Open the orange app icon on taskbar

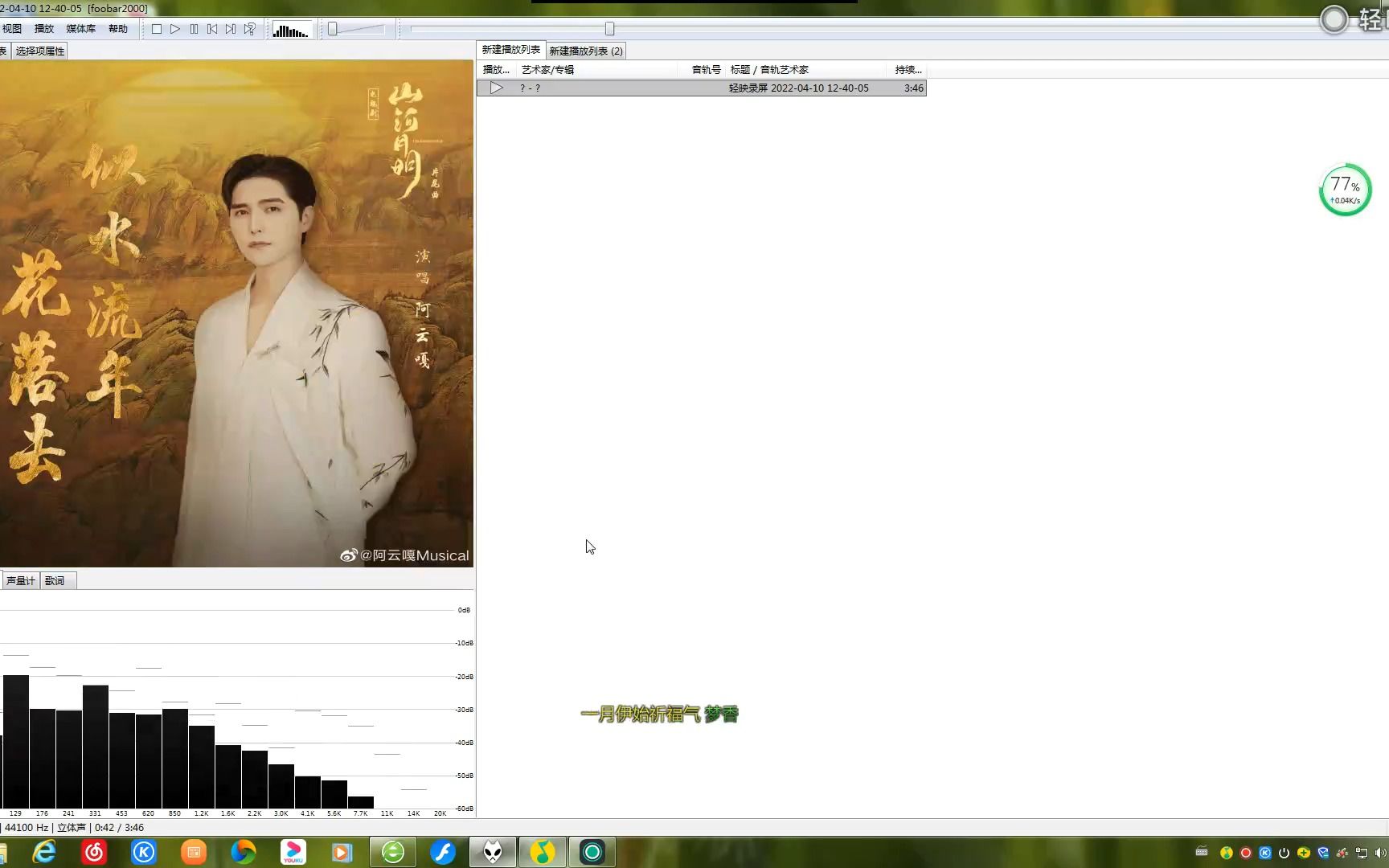[194, 852]
